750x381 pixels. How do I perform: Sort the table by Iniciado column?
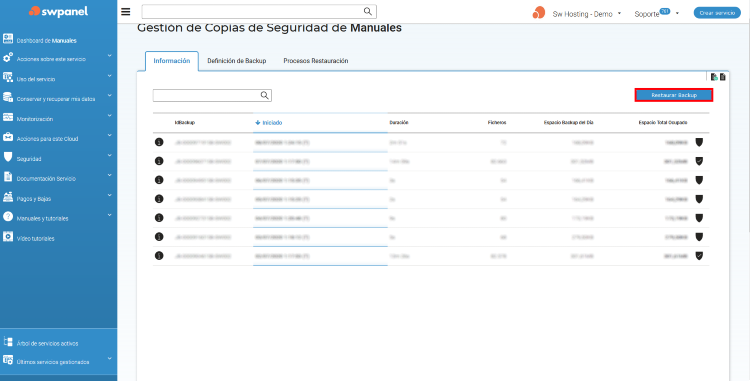point(269,123)
